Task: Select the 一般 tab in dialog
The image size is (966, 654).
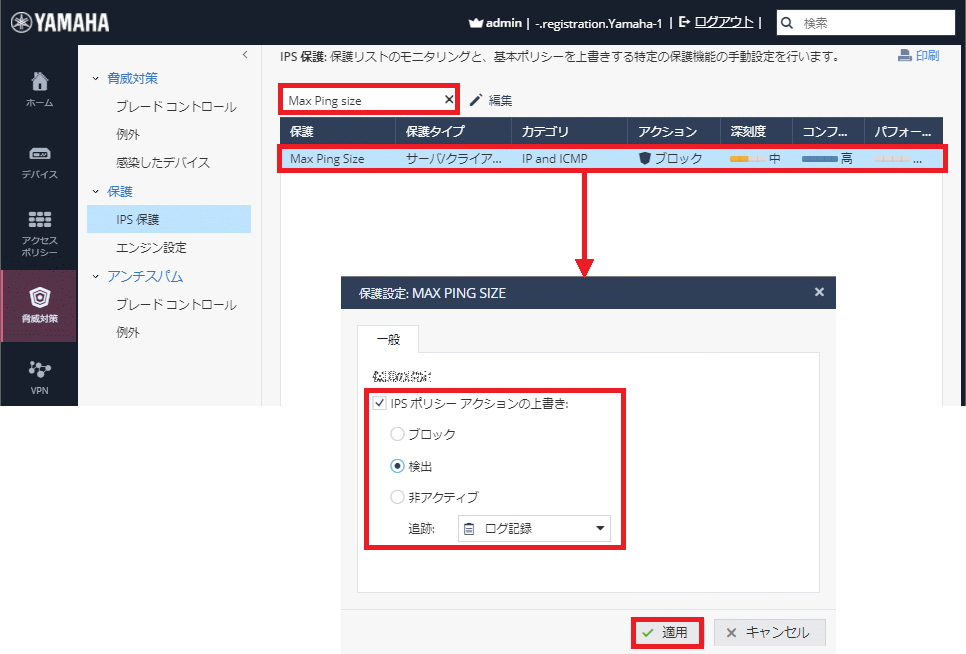Action: 388,340
